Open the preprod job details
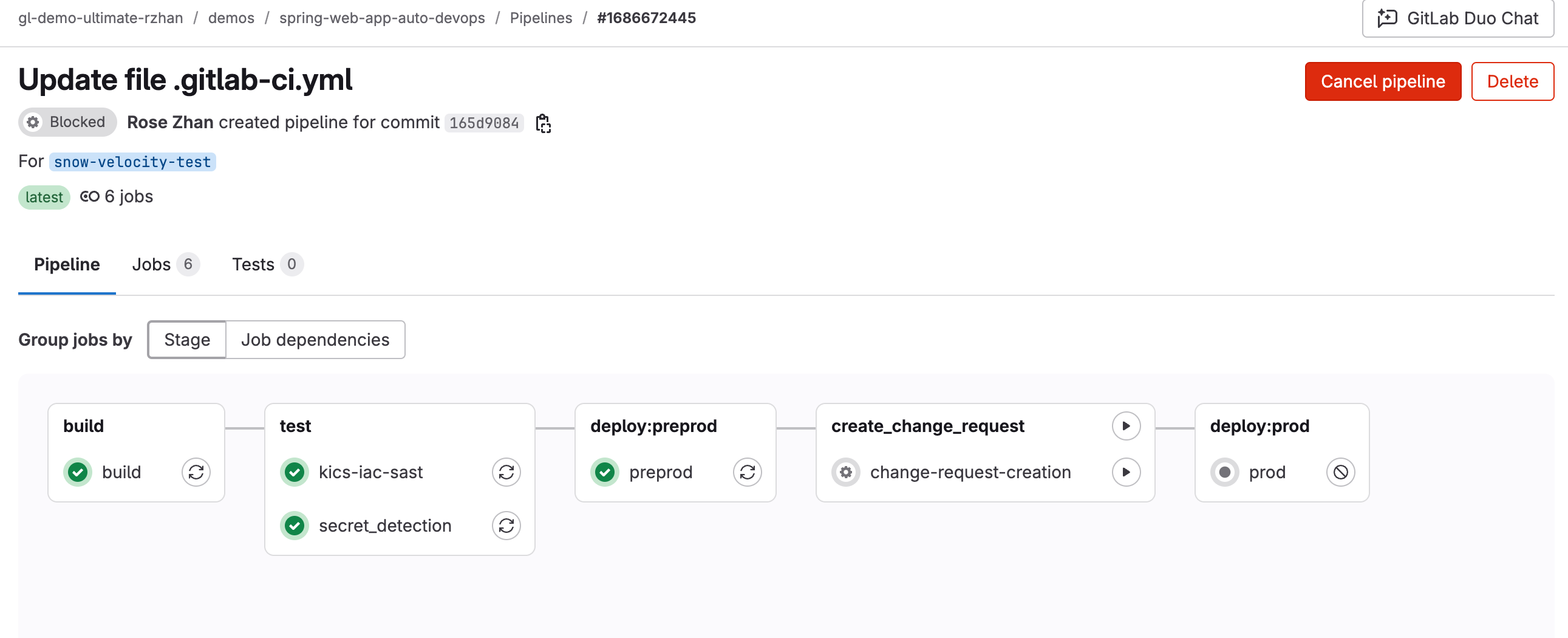Viewport: 1568px width, 638px height. click(x=661, y=472)
